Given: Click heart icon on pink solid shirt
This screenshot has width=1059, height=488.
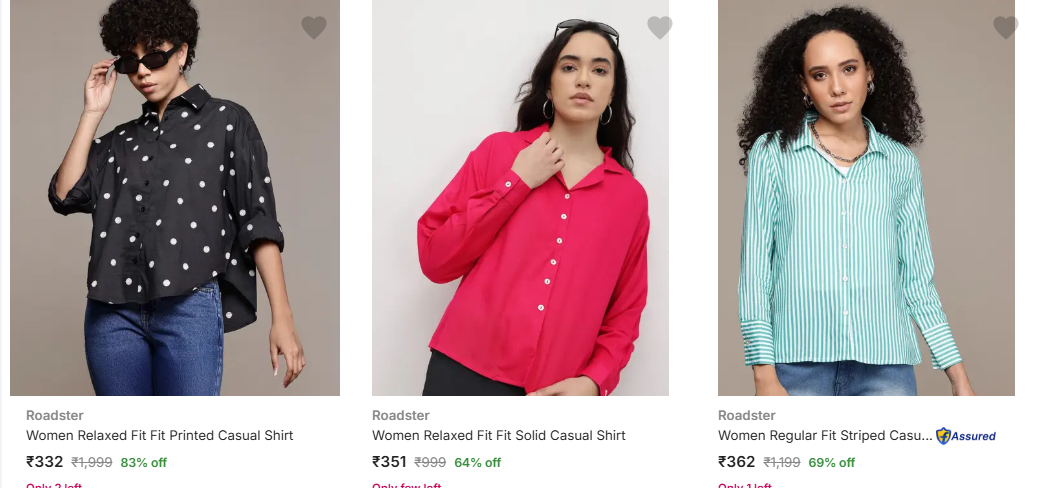Looking at the screenshot, I should 660,28.
